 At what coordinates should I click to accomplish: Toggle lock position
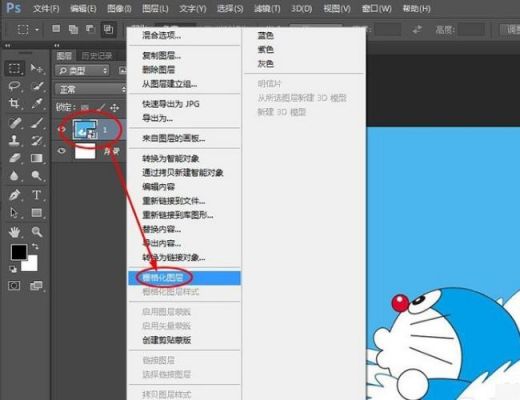coord(114,107)
